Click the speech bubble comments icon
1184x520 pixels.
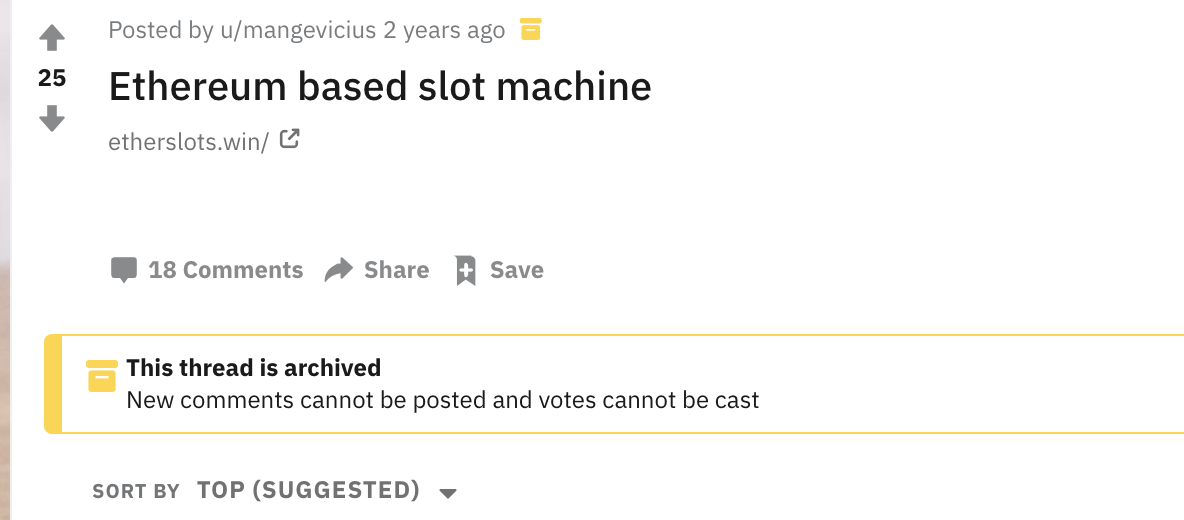(x=124, y=270)
